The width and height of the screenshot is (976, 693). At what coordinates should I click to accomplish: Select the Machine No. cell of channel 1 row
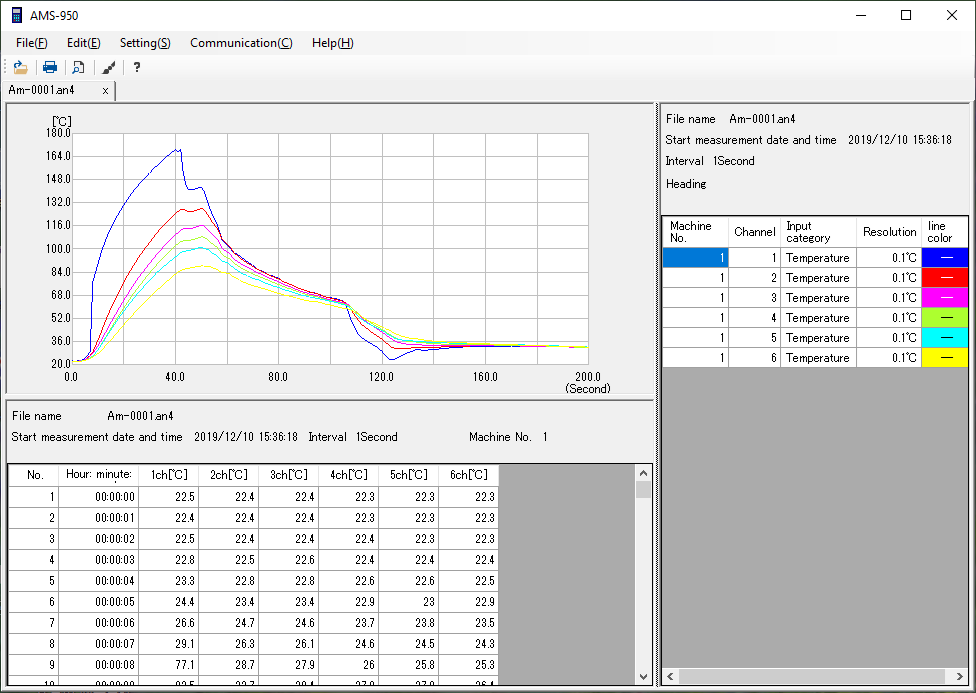pos(695,258)
